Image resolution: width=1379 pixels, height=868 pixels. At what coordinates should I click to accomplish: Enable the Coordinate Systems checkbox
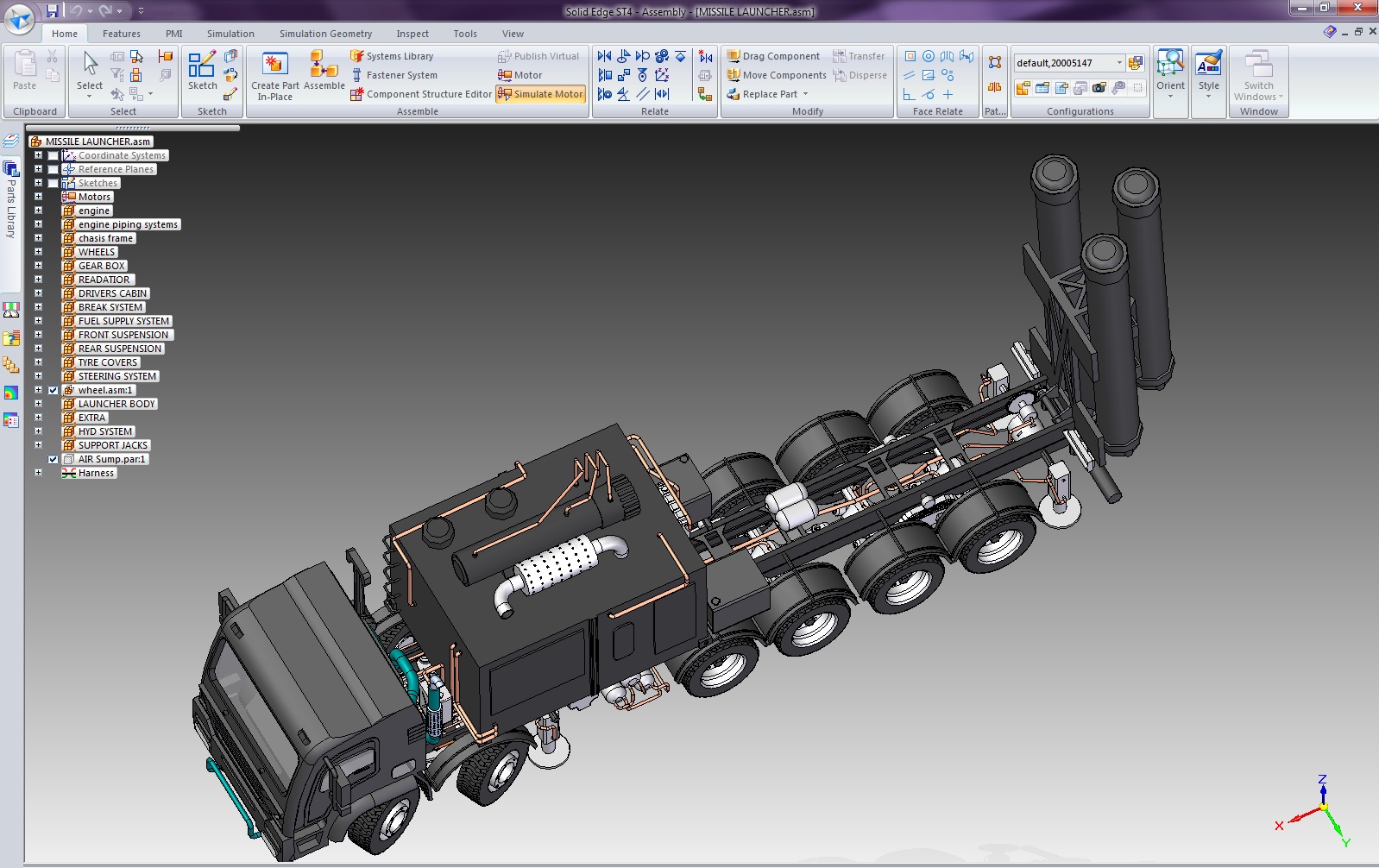54,156
